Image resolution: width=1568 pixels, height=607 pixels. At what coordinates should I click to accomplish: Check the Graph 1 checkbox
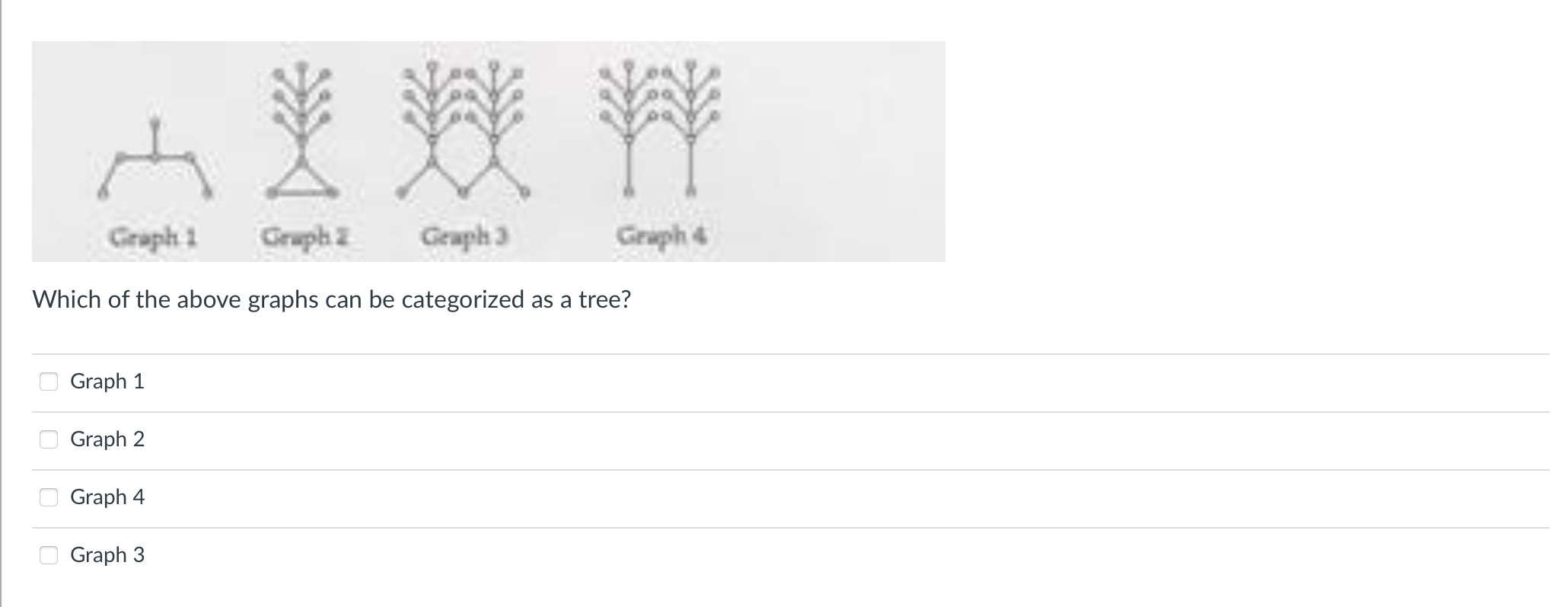pos(49,382)
